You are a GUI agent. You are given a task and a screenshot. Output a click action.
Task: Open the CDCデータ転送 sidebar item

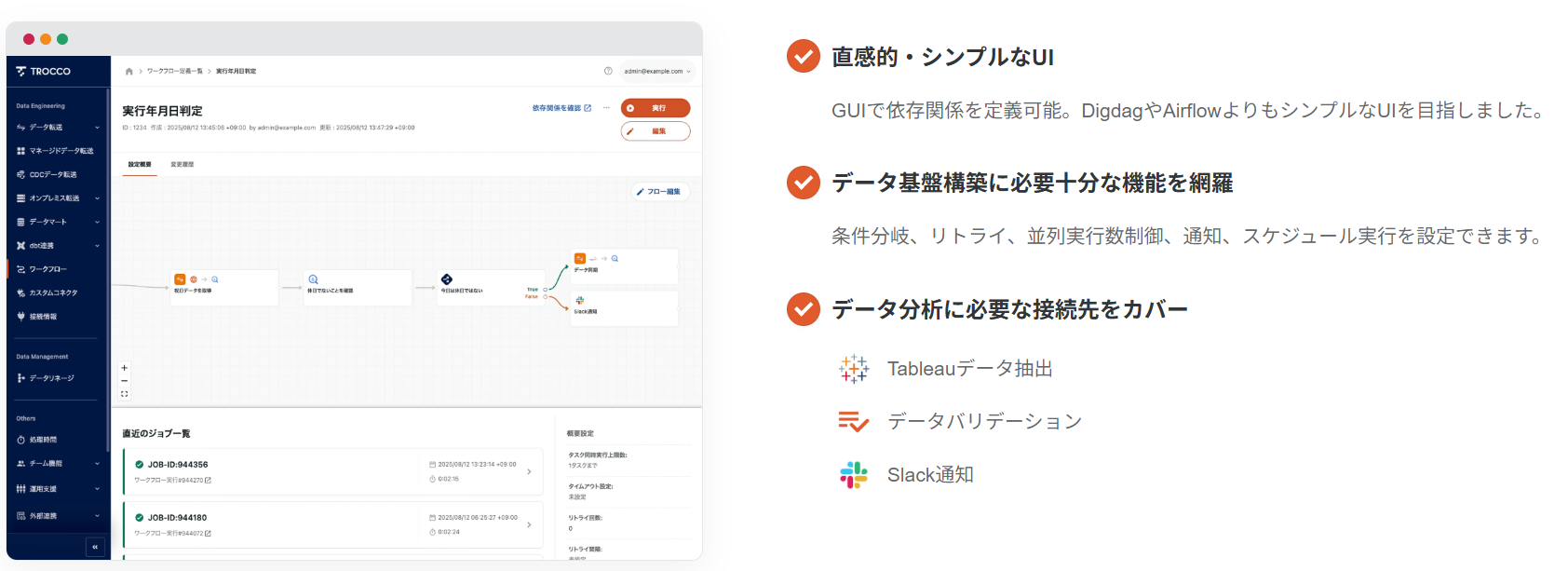click(x=58, y=174)
